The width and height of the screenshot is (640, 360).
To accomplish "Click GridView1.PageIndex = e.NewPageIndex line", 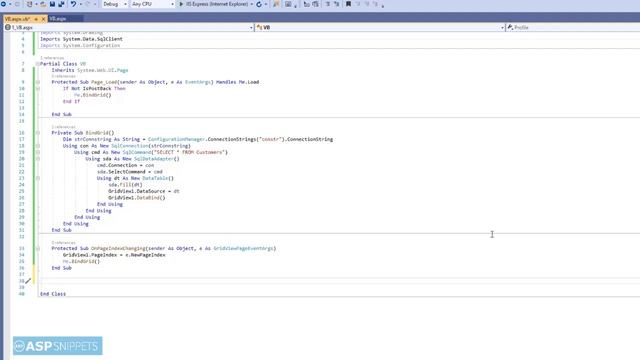I will 114,255.
